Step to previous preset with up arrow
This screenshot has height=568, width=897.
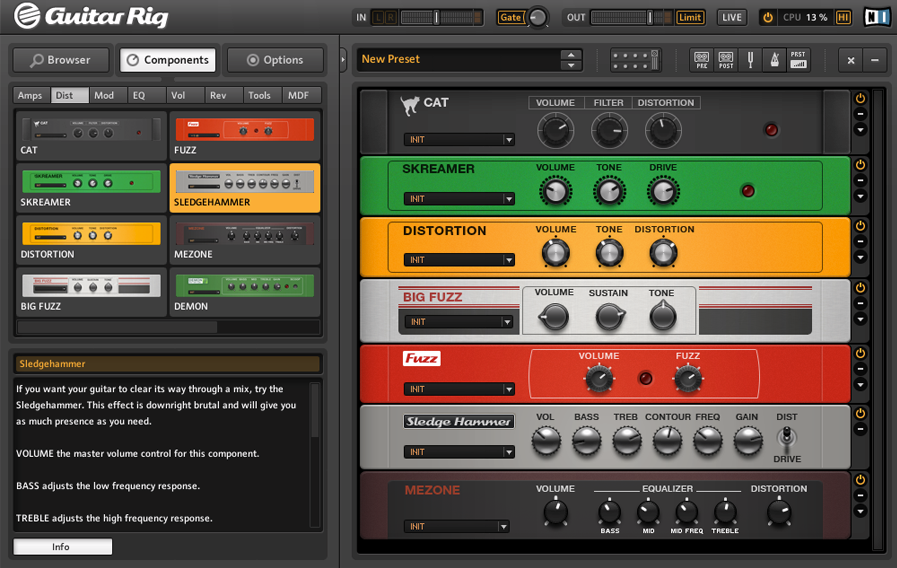click(571, 55)
